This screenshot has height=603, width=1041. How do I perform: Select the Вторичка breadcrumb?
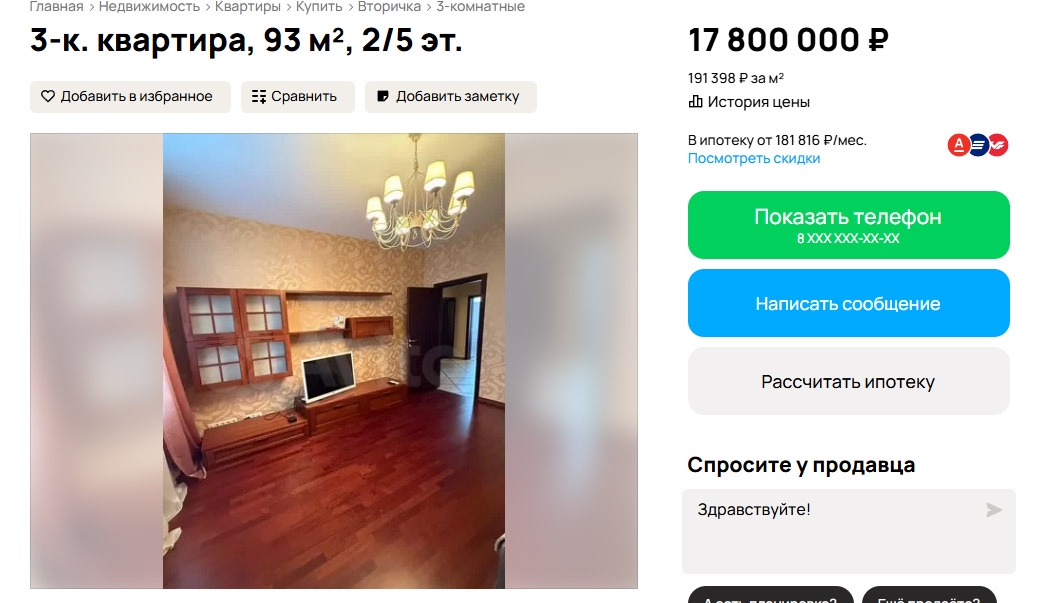tap(389, 7)
